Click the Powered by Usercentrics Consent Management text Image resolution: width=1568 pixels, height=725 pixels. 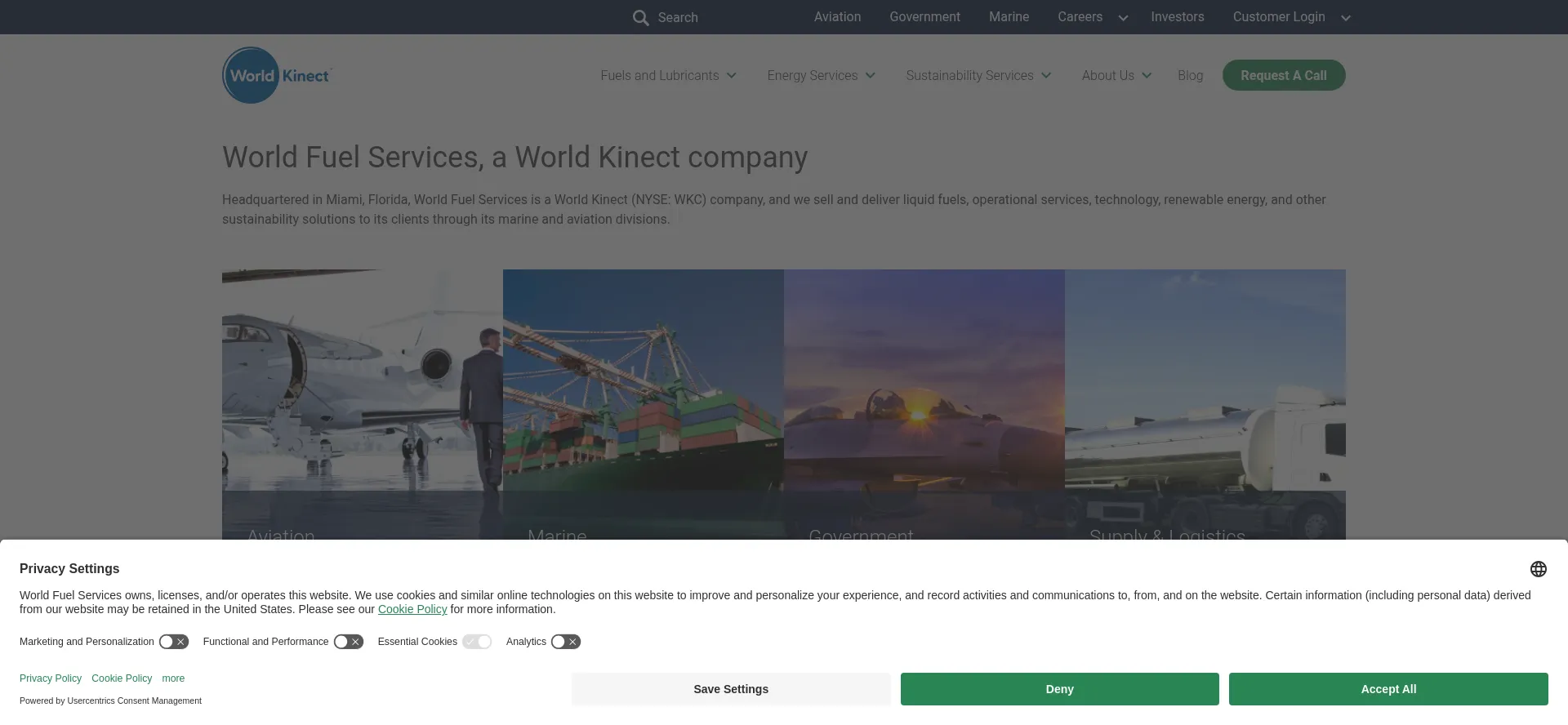coord(110,701)
